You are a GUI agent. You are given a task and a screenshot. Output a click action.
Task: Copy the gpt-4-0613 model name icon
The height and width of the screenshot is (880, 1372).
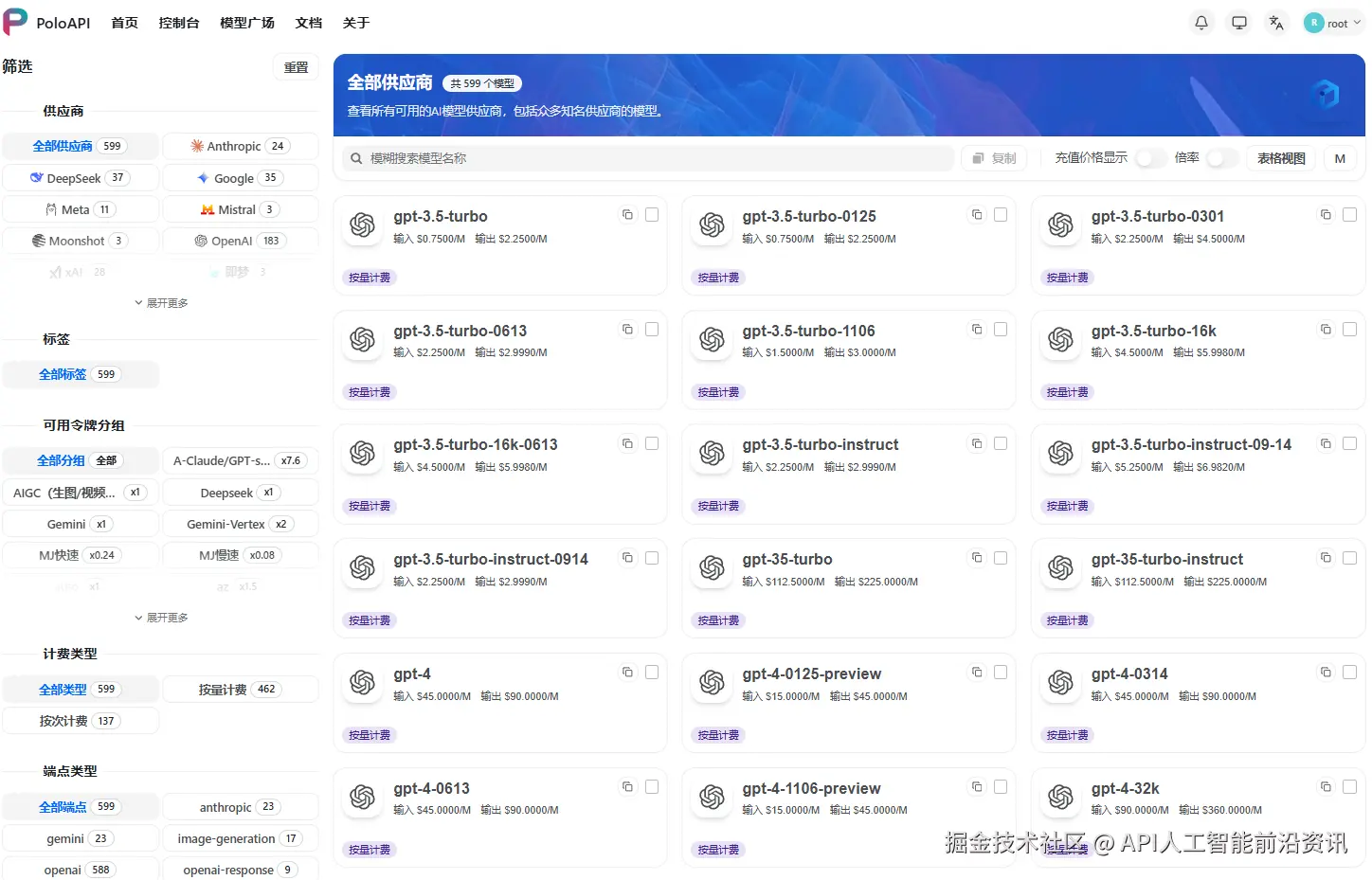627,787
